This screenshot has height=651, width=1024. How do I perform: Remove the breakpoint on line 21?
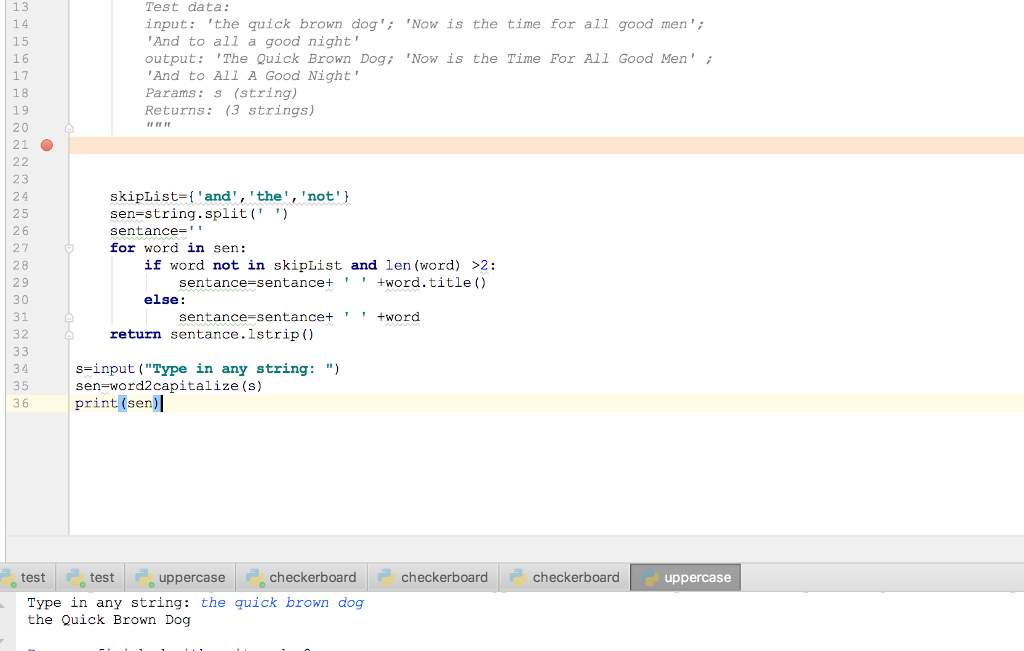pos(46,145)
